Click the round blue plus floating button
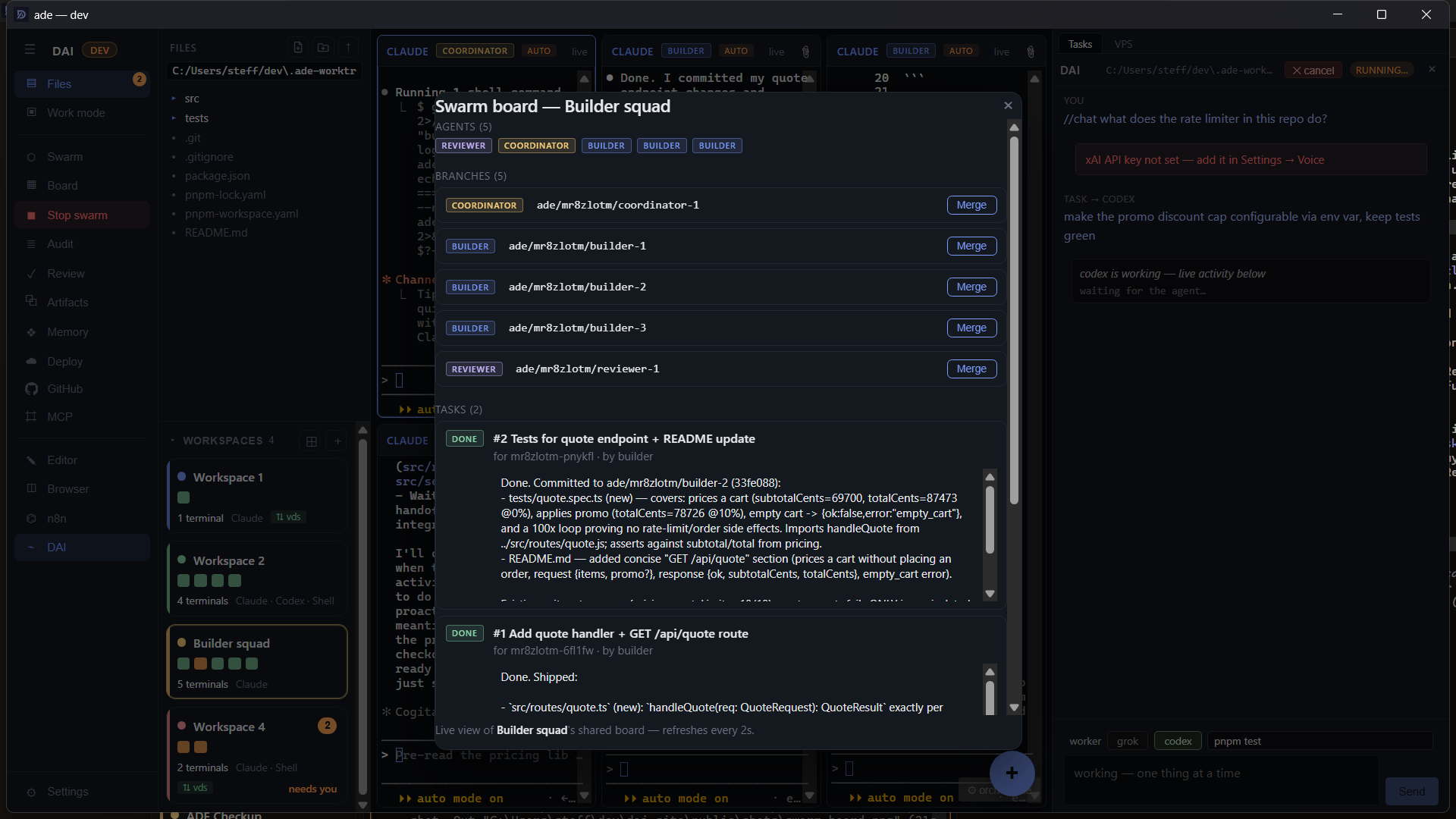1456x819 pixels. [1012, 773]
